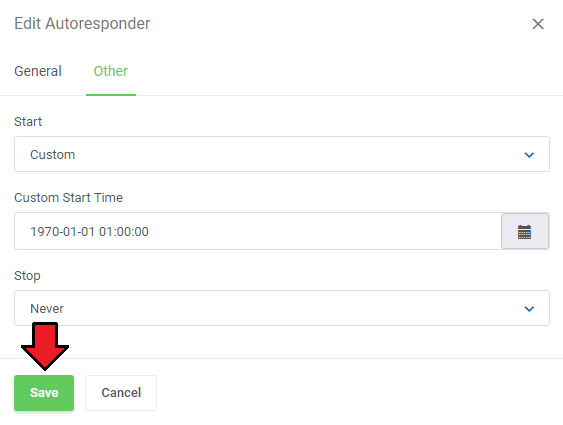Click the "Stop" field label
563x425 pixels.
click(27, 276)
